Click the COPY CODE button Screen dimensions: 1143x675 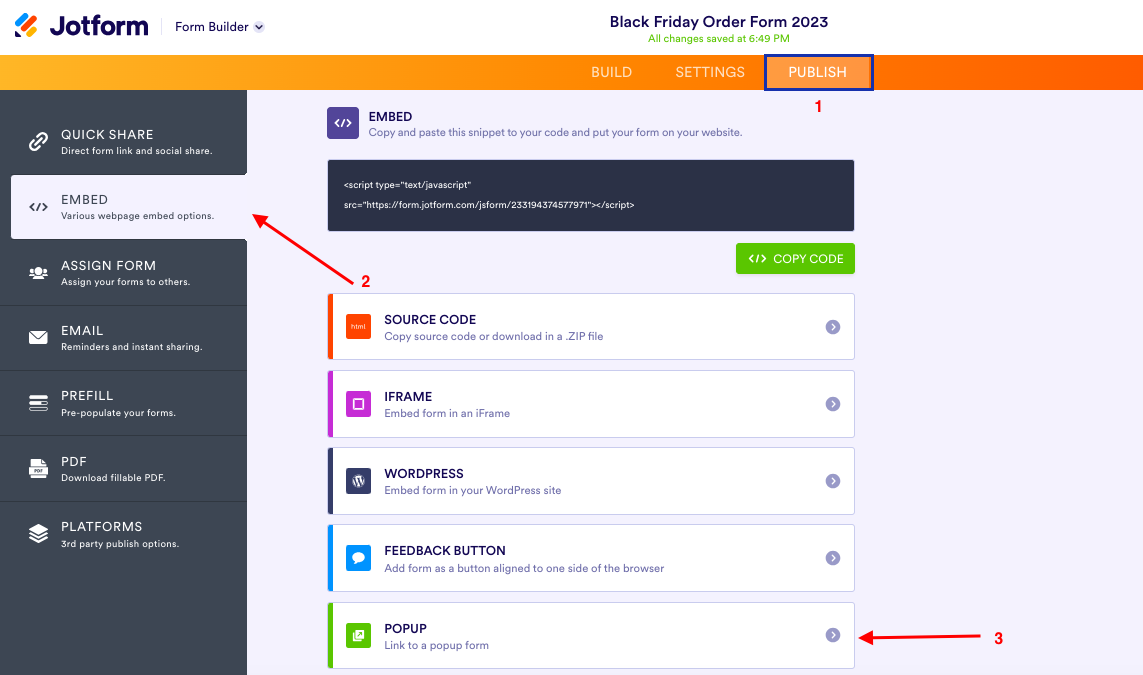click(795, 259)
